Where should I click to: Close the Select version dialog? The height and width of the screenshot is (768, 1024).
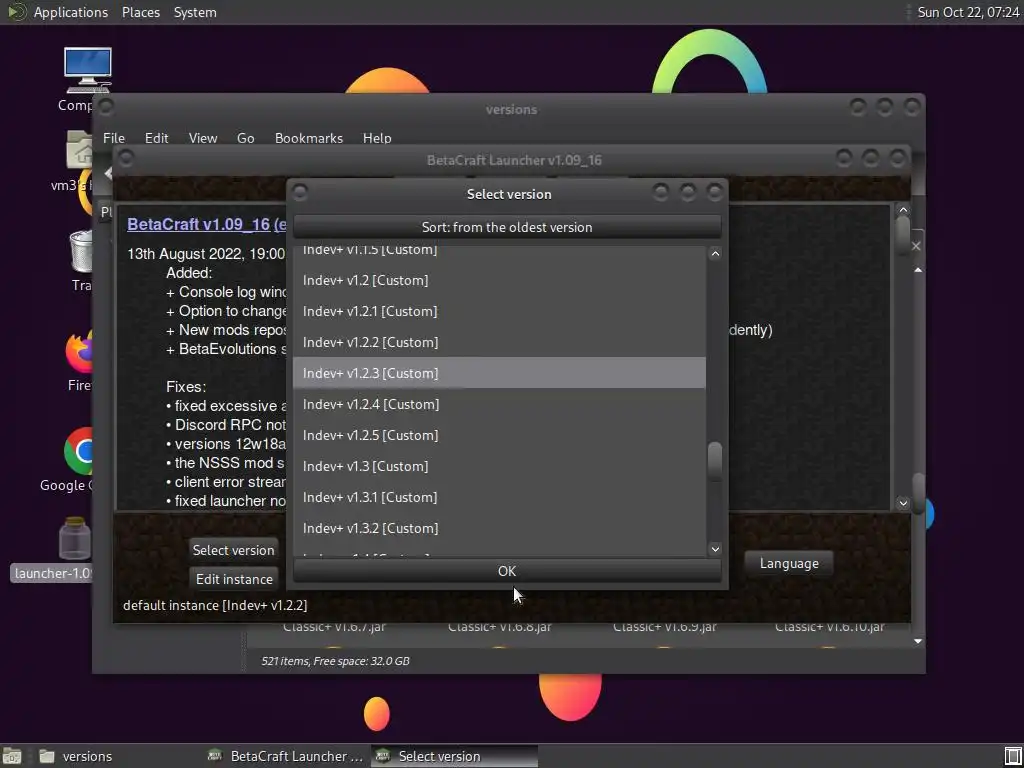pyautogui.click(x=715, y=193)
